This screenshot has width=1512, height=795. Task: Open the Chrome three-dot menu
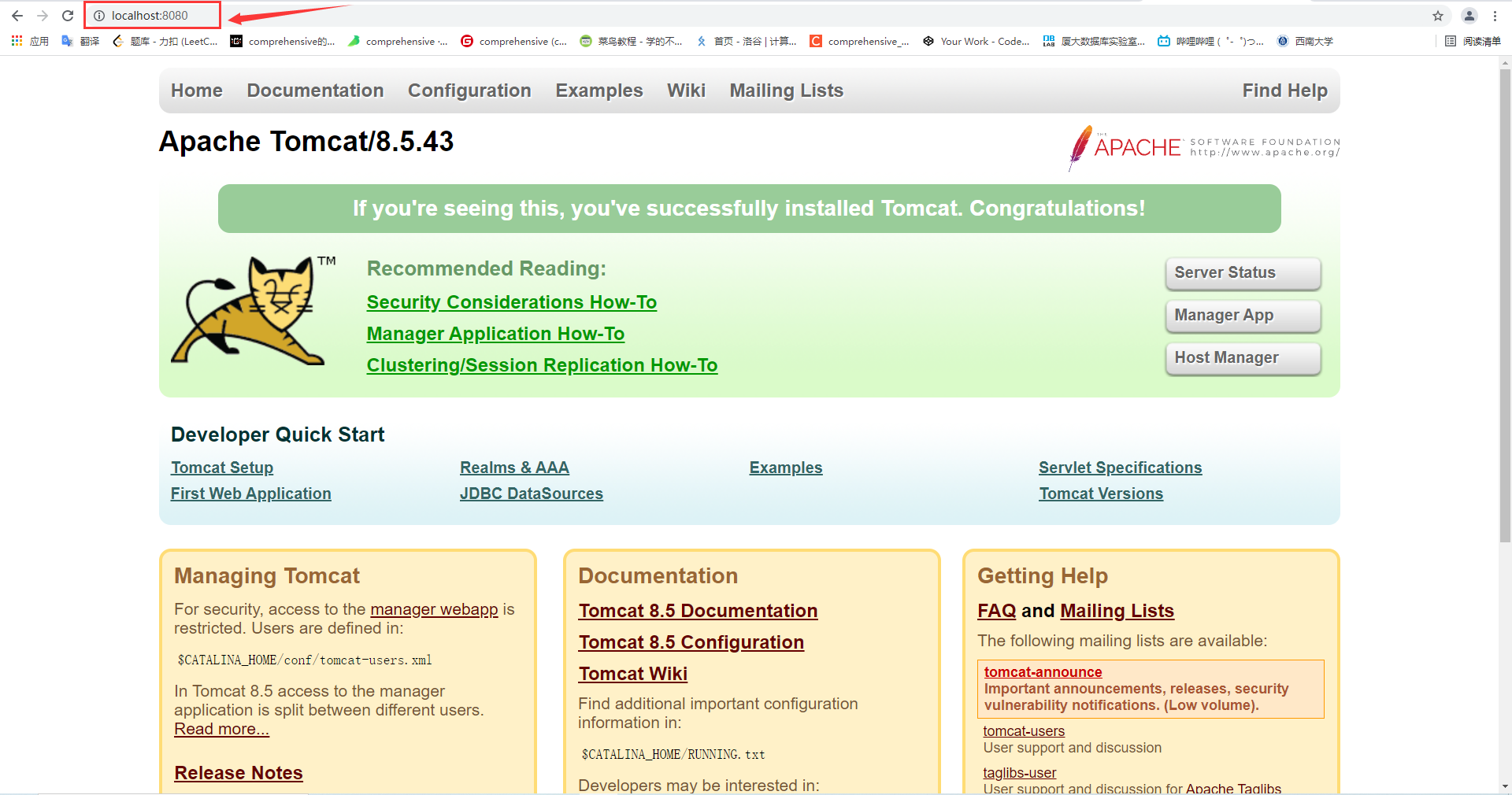tap(1495, 16)
